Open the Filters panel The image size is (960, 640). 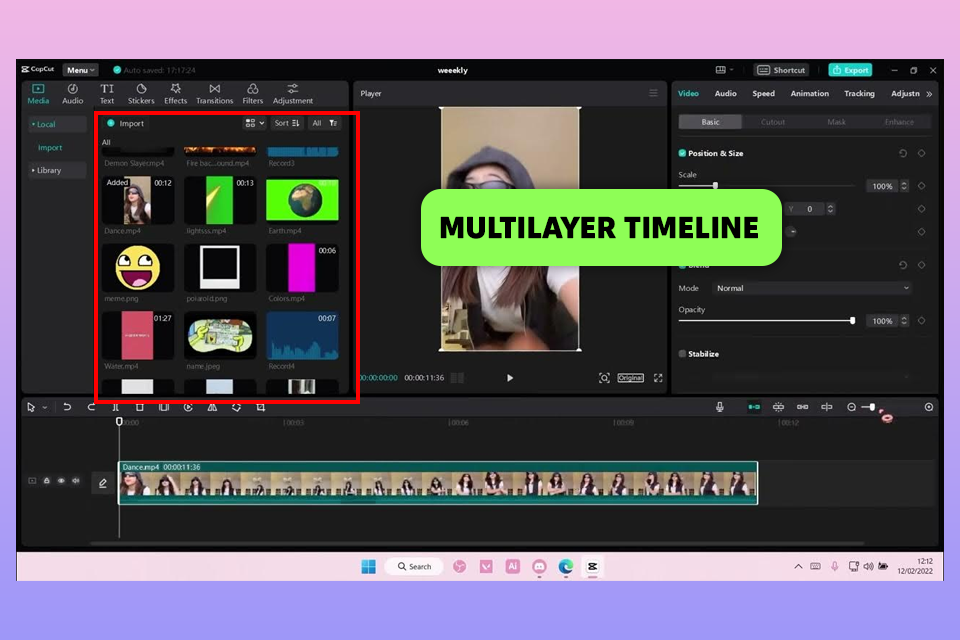(x=252, y=94)
